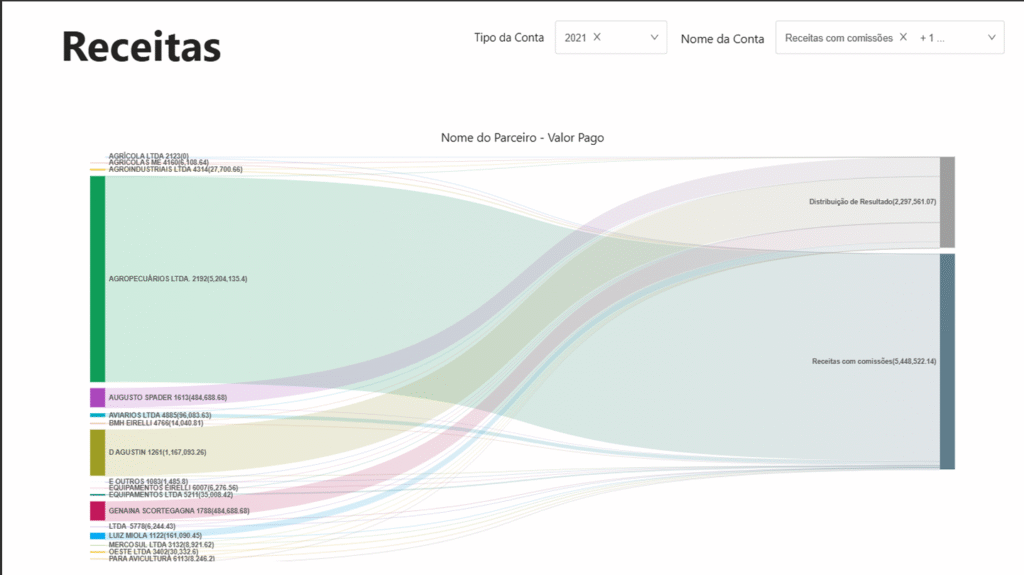Expand the Nome da Conta dropdown arrow

point(992,37)
